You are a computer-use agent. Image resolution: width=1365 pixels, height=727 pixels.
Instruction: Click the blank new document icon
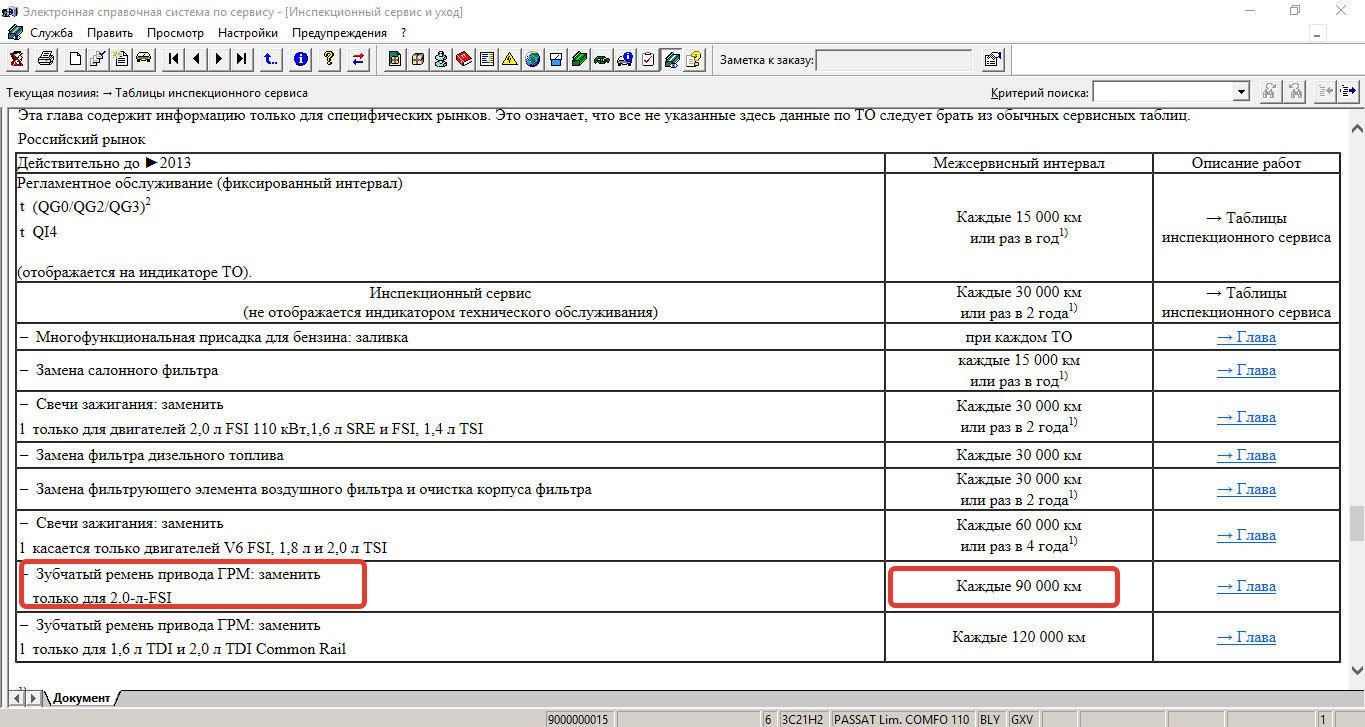[75, 59]
